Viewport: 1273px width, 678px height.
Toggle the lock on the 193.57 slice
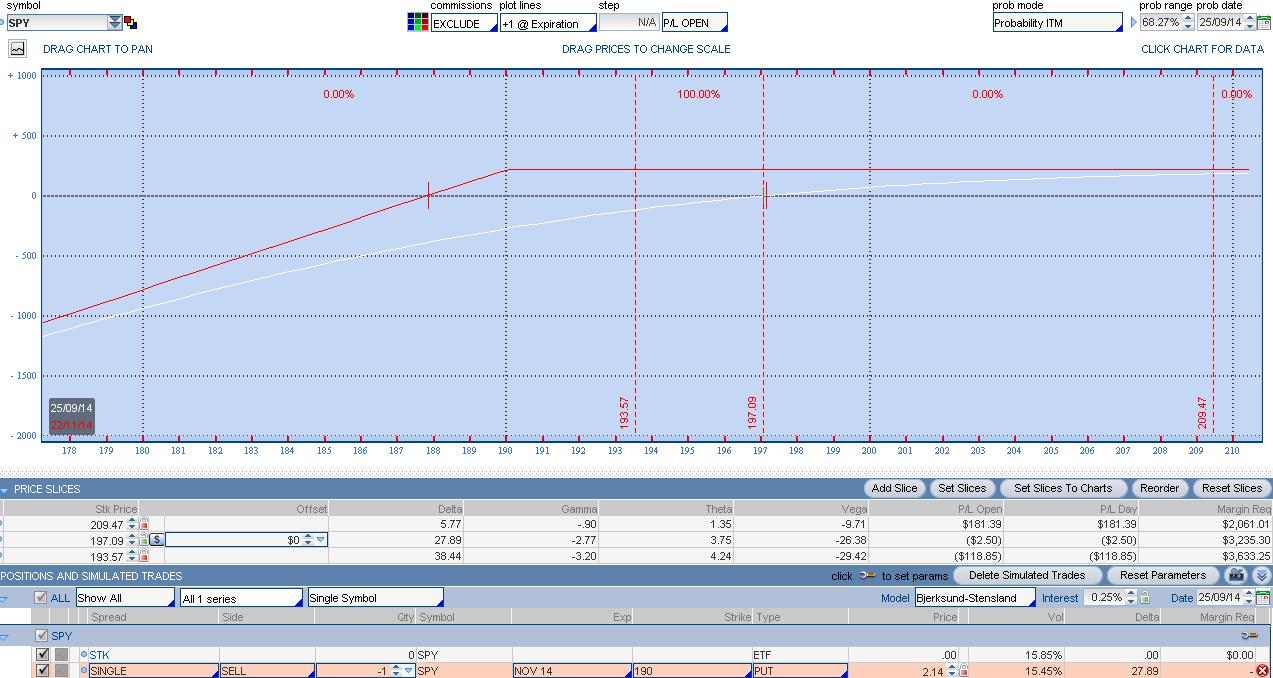tap(144, 555)
